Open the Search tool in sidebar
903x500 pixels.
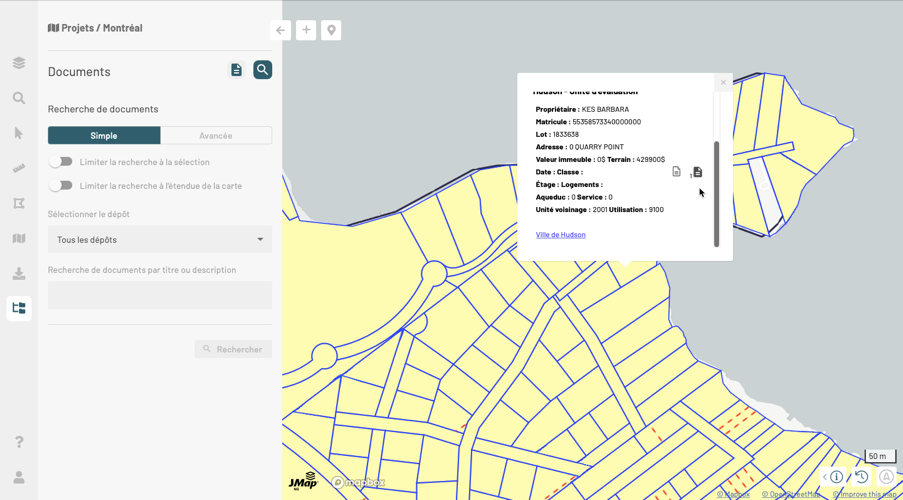coord(19,98)
